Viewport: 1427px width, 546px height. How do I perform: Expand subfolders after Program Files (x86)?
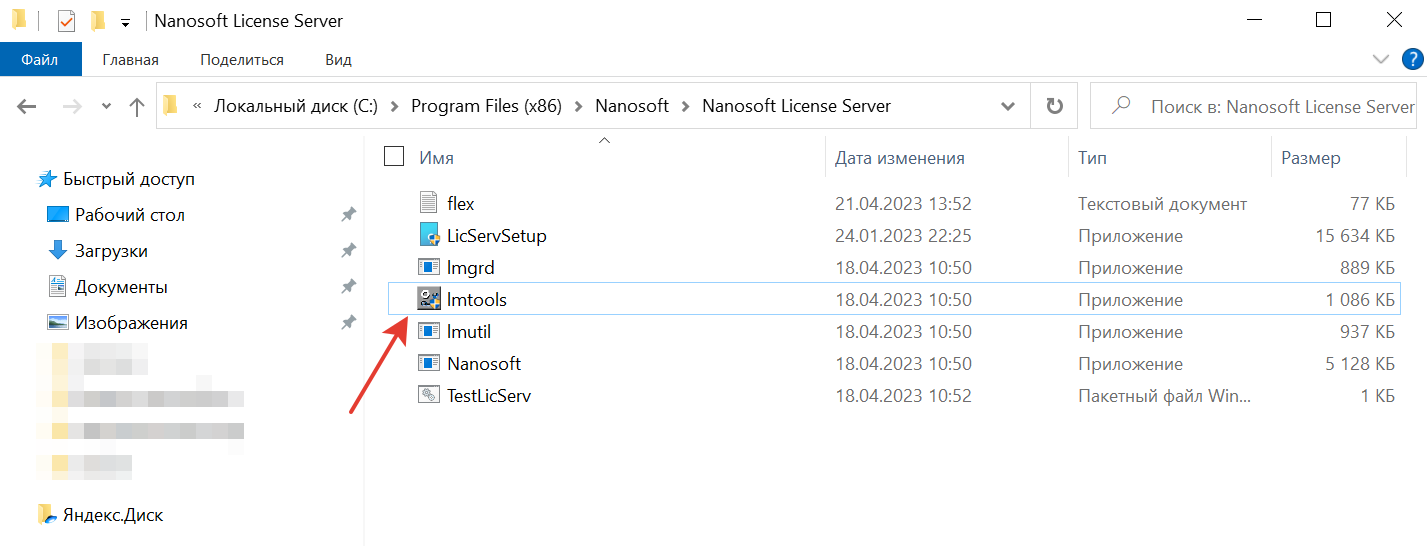point(579,105)
